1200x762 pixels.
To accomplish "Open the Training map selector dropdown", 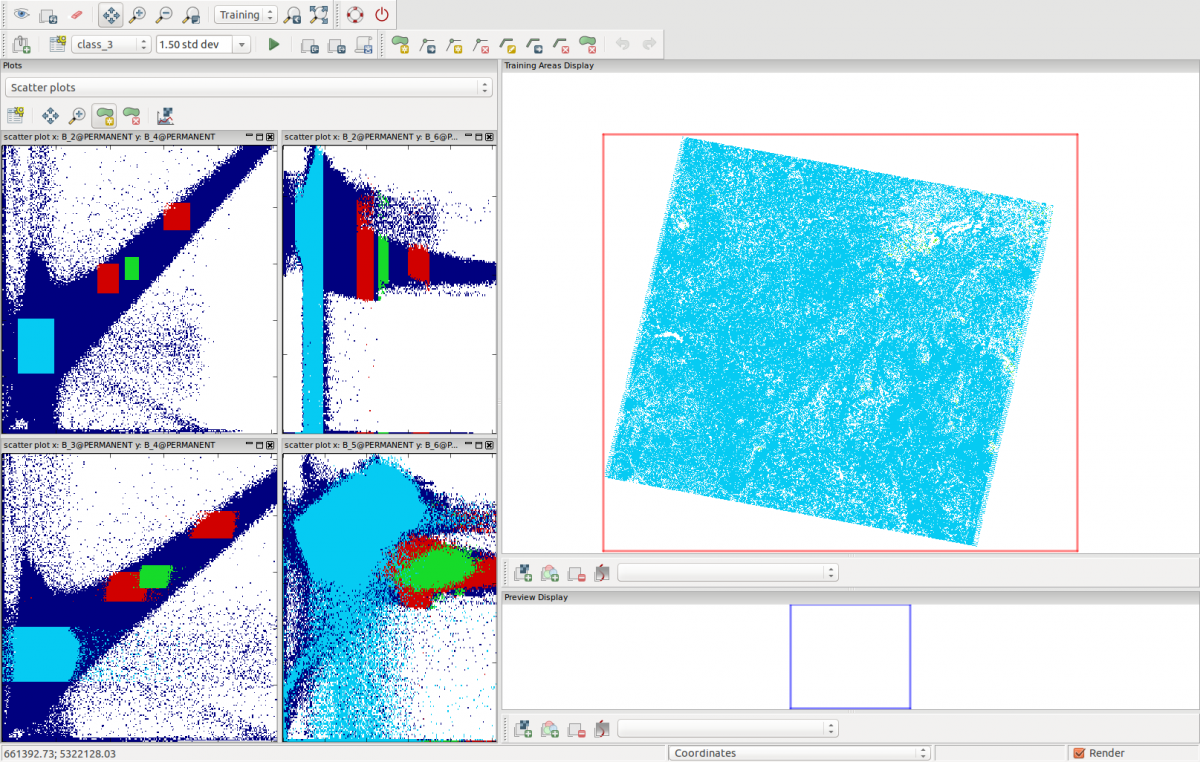I will (245, 15).
